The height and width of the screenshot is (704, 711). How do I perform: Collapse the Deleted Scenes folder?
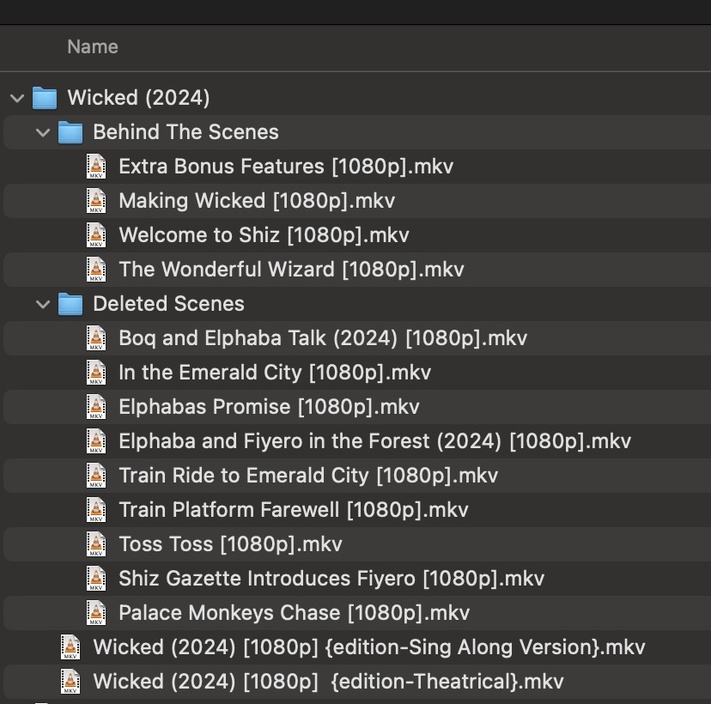point(43,304)
